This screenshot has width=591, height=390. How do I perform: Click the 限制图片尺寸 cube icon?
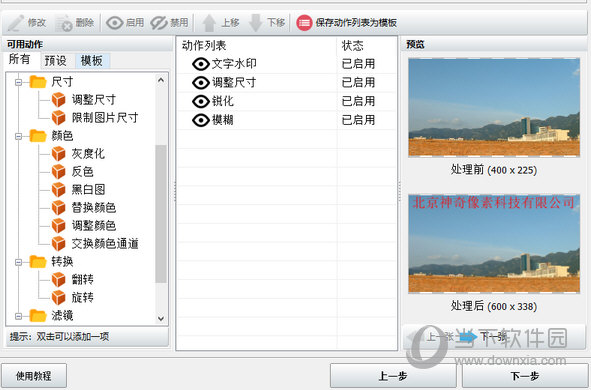(x=58, y=118)
